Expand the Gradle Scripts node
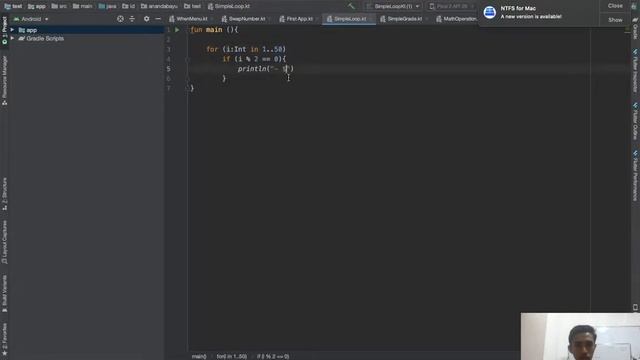The image size is (640, 360). coord(12,38)
